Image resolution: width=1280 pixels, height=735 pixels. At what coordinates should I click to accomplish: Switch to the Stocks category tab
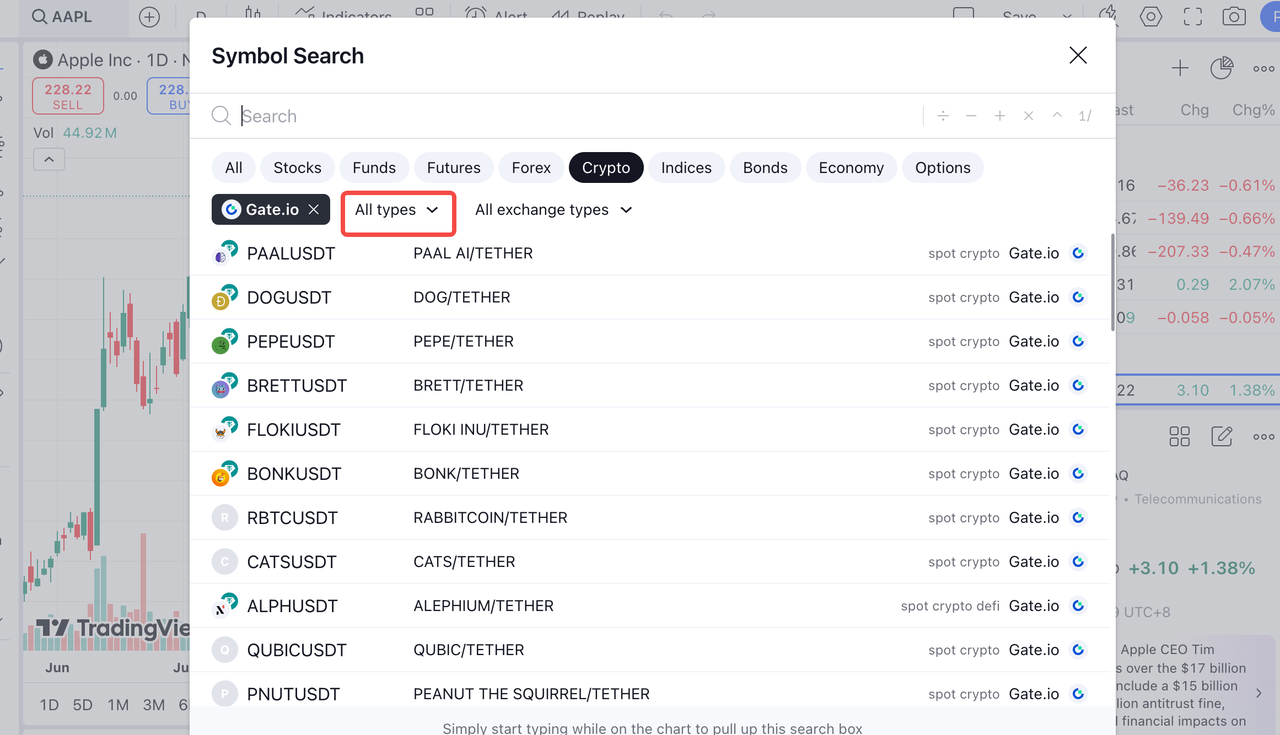pos(297,168)
